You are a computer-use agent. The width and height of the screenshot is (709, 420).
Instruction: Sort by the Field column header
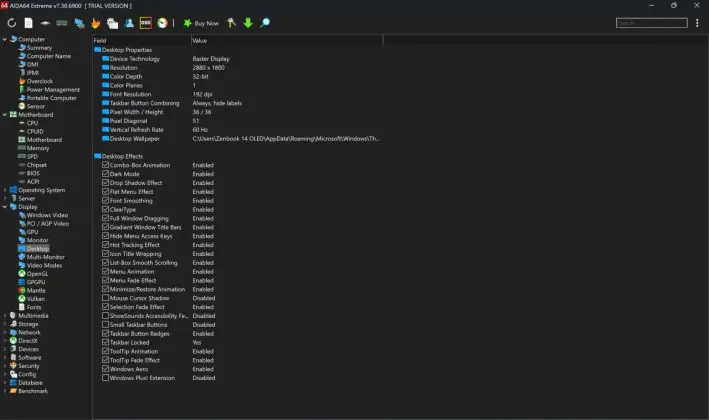point(142,41)
